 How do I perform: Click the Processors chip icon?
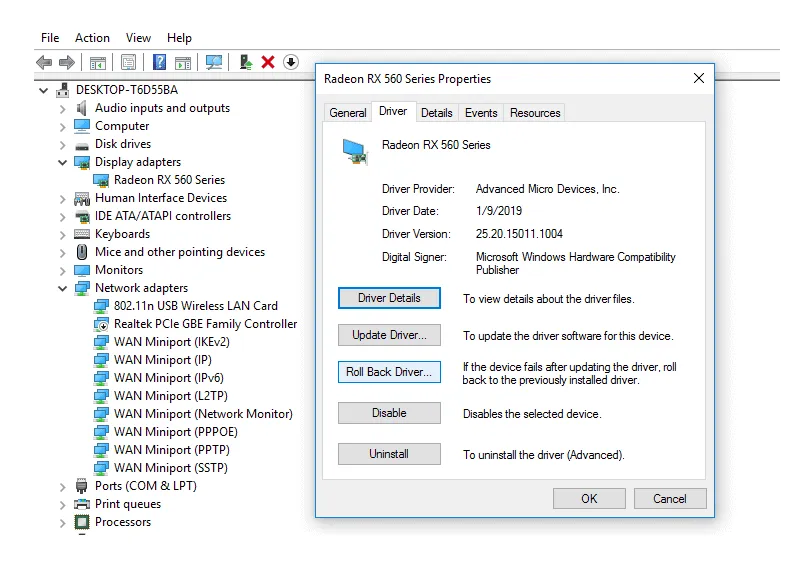coord(82,522)
